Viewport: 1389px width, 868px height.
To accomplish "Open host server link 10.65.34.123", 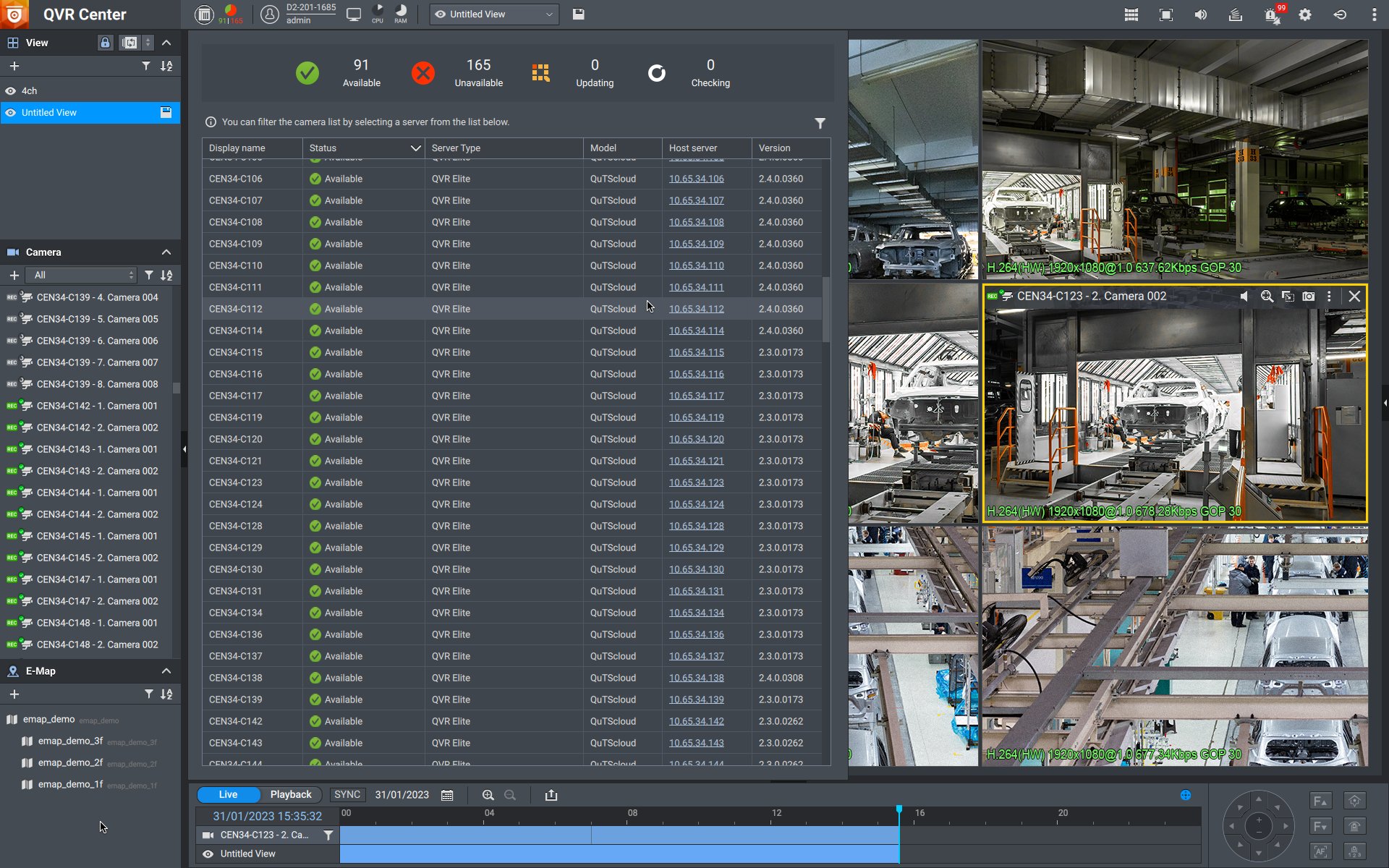I will tap(696, 482).
